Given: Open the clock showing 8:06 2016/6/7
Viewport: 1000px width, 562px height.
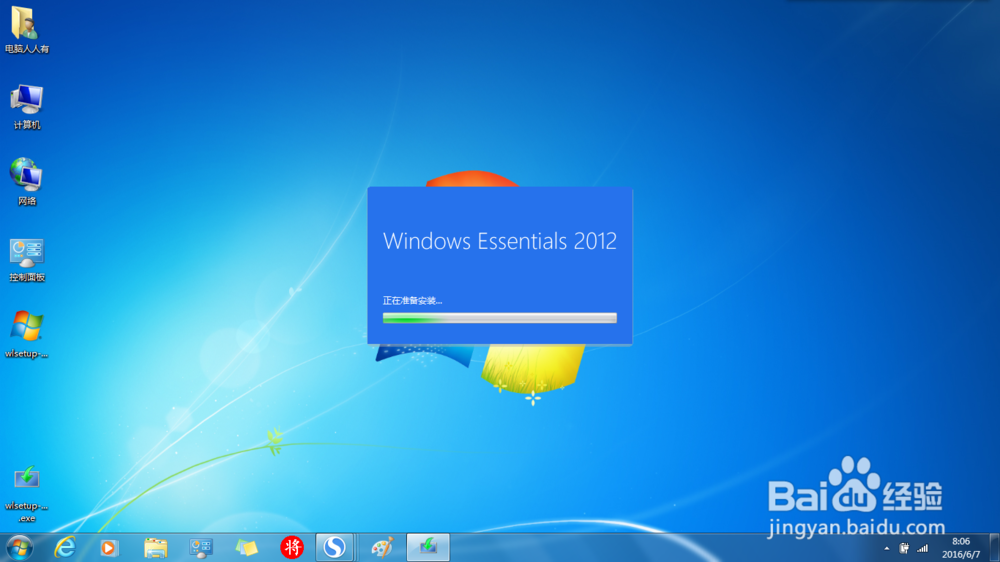Looking at the screenshot, I should click(x=960, y=548).
